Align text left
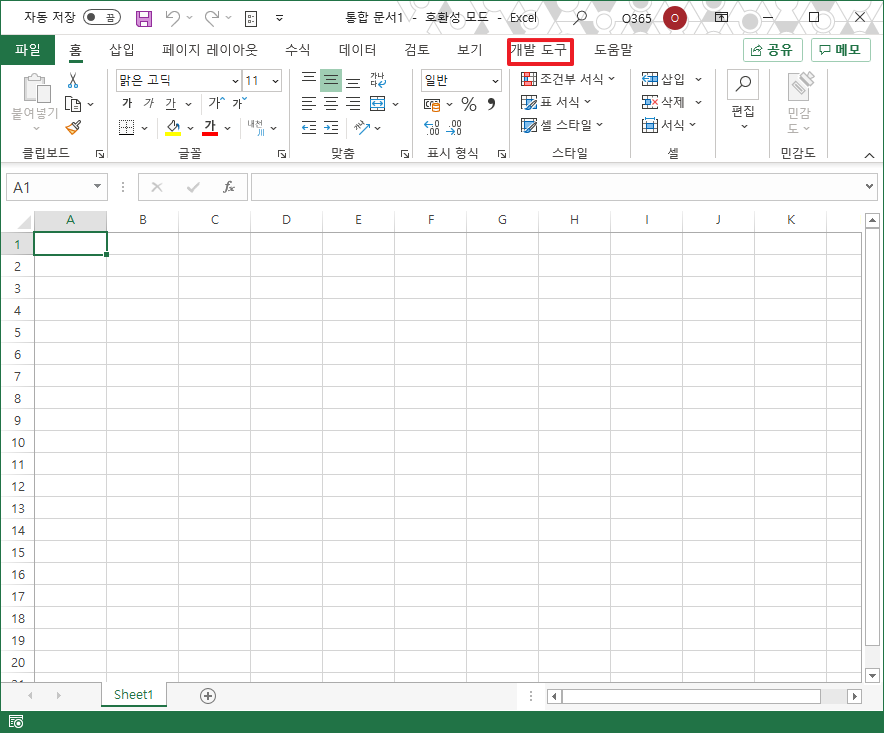884x733 pixels. (309, 104)
